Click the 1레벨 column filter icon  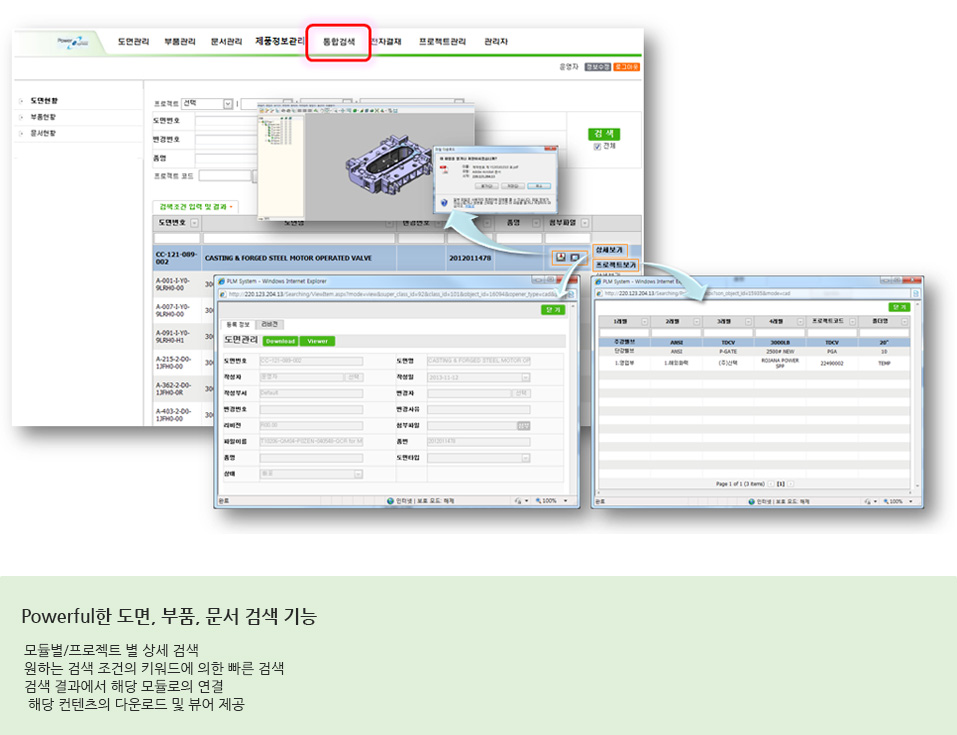[647, 322]
